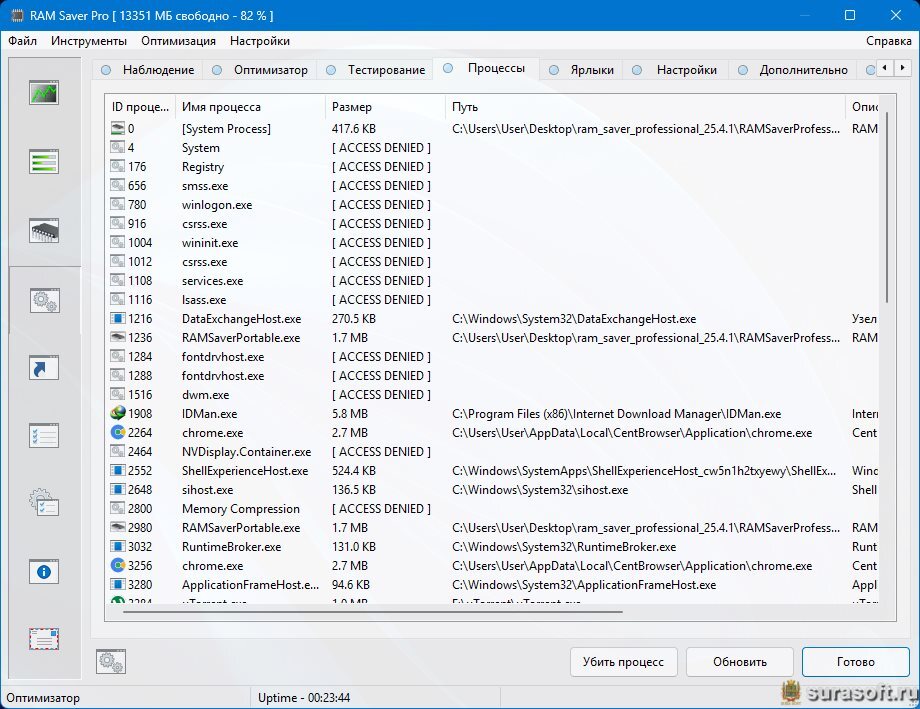Click the [System Process] row icon
This screenshot has height=709, width=920.
coord(118,128)
